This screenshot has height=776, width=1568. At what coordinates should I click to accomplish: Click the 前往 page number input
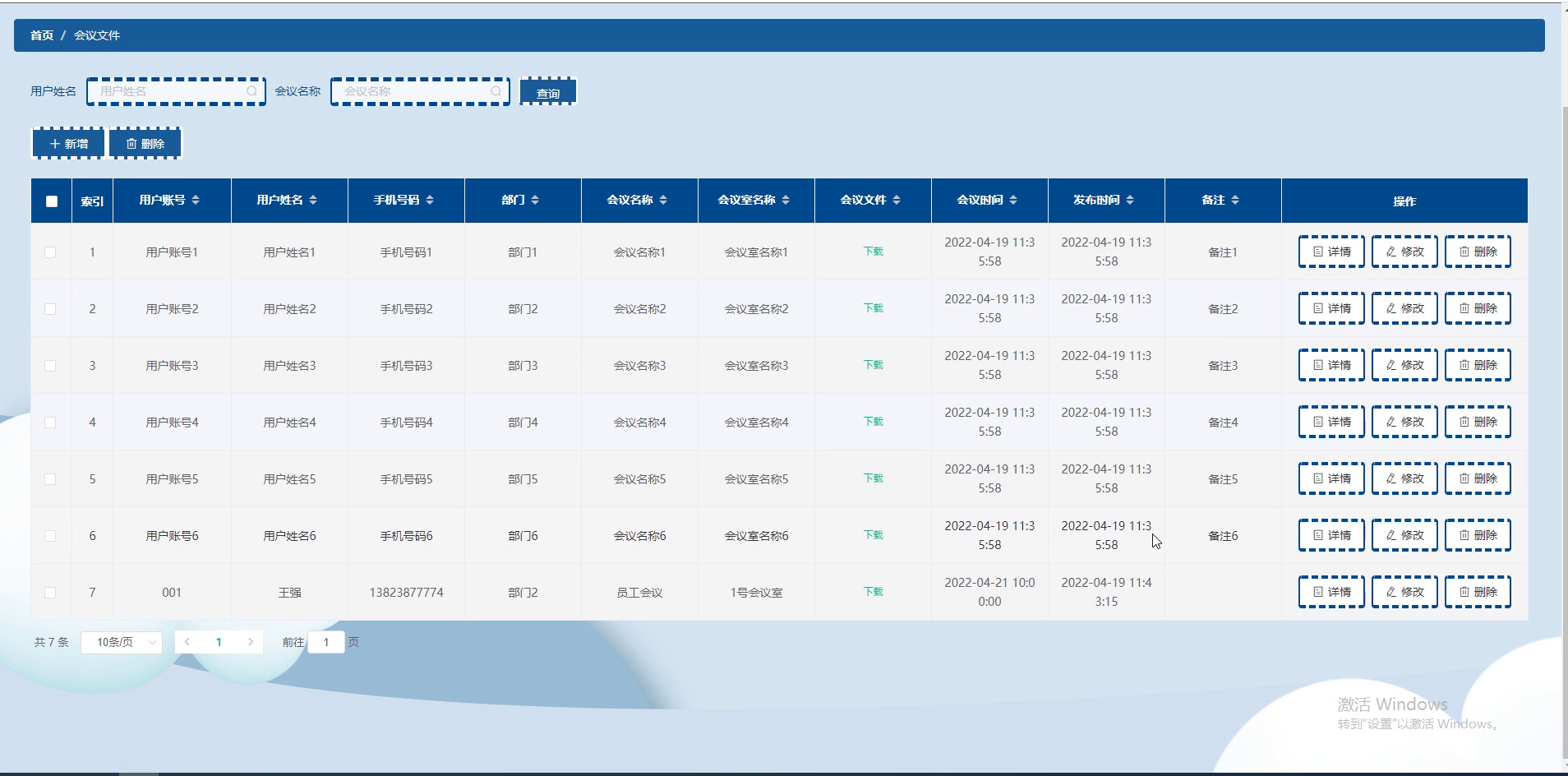pos(326,642)
